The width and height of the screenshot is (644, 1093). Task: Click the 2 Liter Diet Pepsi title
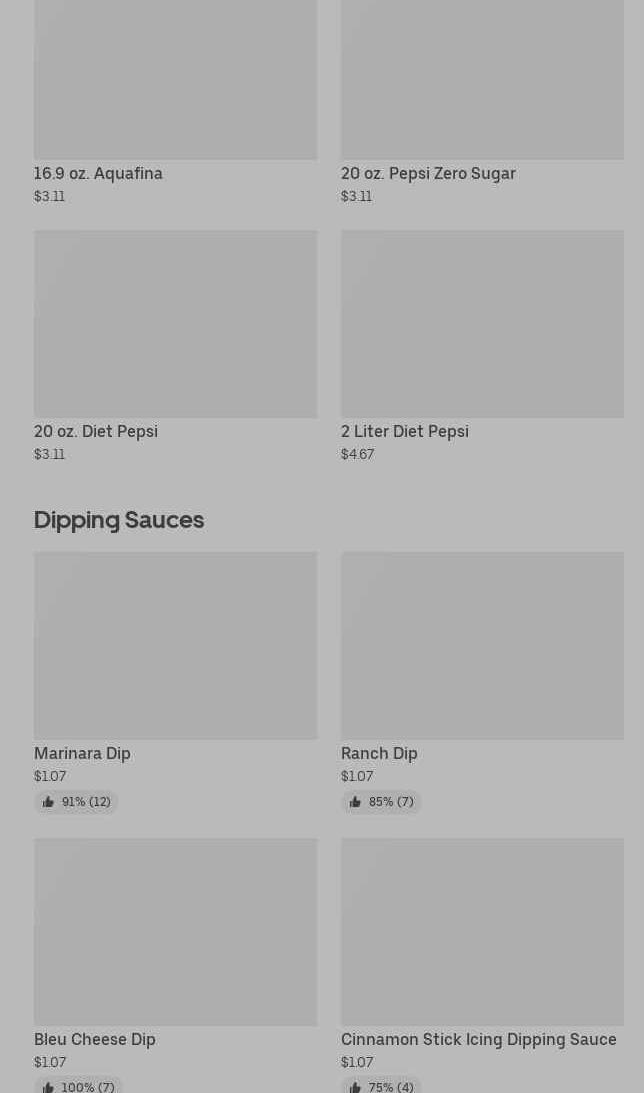405,431
